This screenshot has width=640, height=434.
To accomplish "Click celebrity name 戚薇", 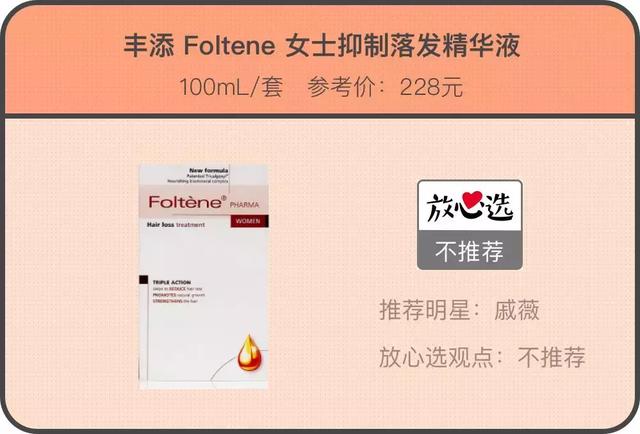I will click(517, 310).
